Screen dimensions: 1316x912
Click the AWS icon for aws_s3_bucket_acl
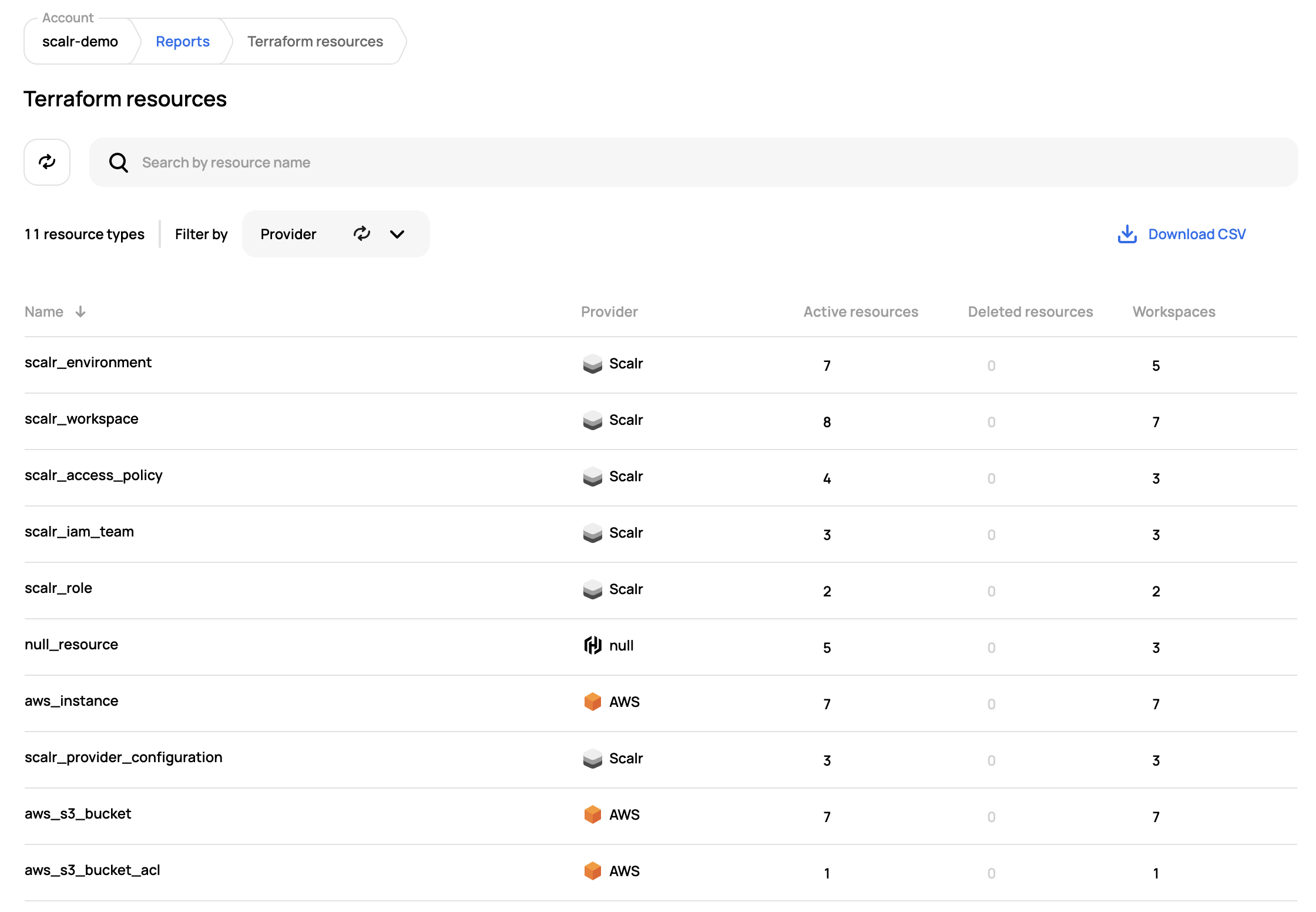click(592, 871)
